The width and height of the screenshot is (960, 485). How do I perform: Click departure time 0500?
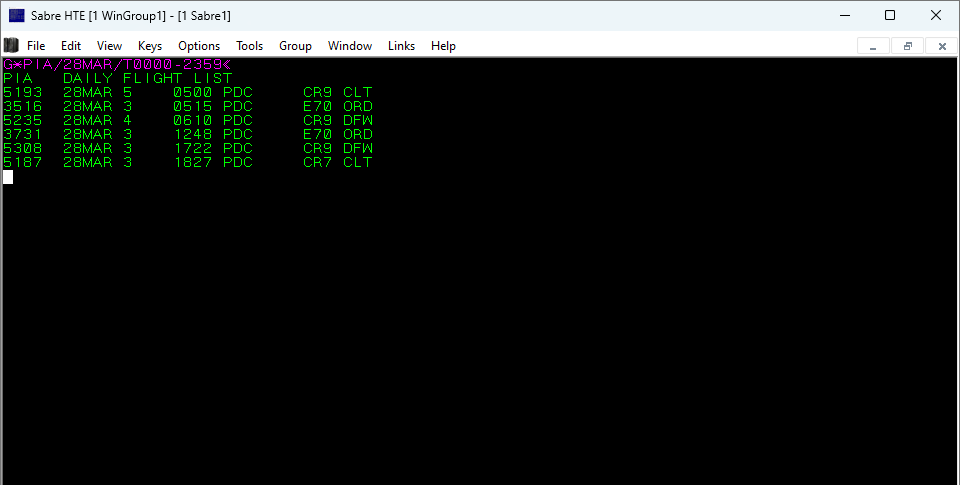tap(193, 92)
